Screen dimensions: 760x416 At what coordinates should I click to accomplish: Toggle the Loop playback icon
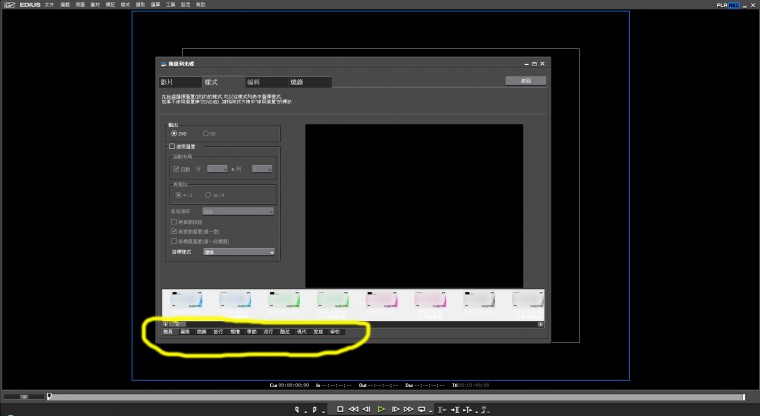(x=421, y=410)
